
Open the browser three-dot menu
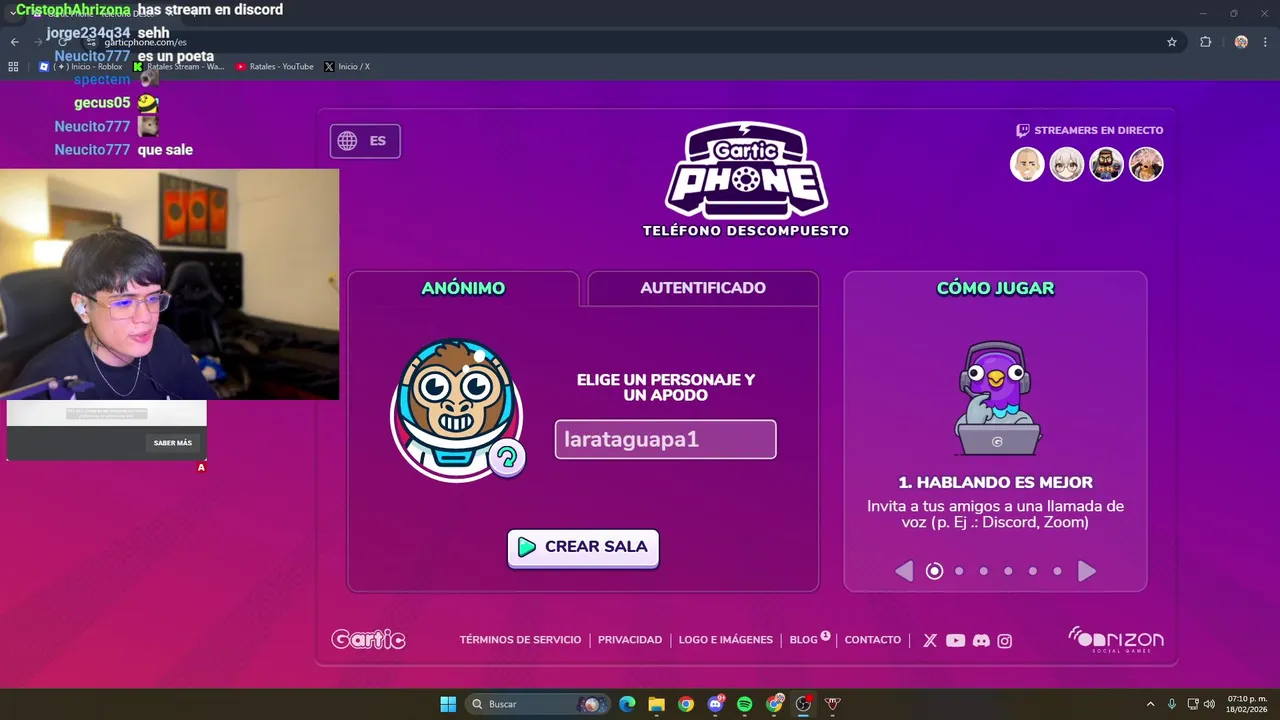(1265, 42)
